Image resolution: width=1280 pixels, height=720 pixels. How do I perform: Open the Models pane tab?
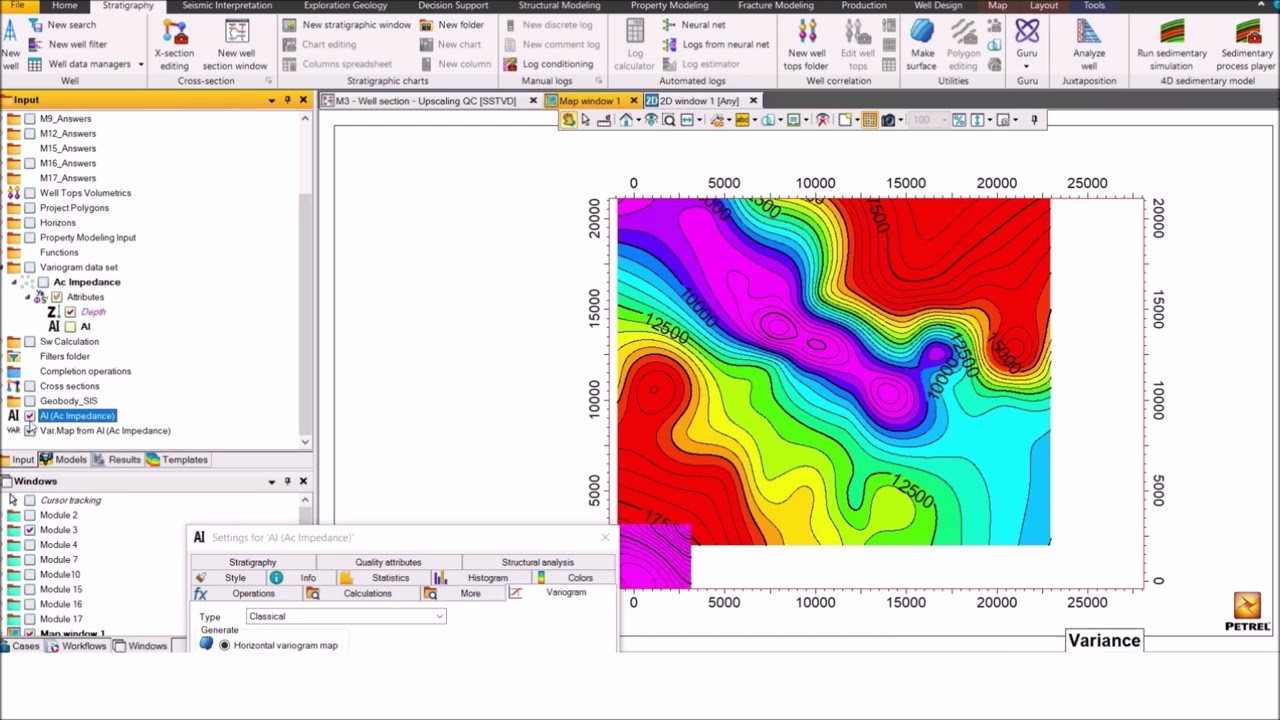point(63,460)
